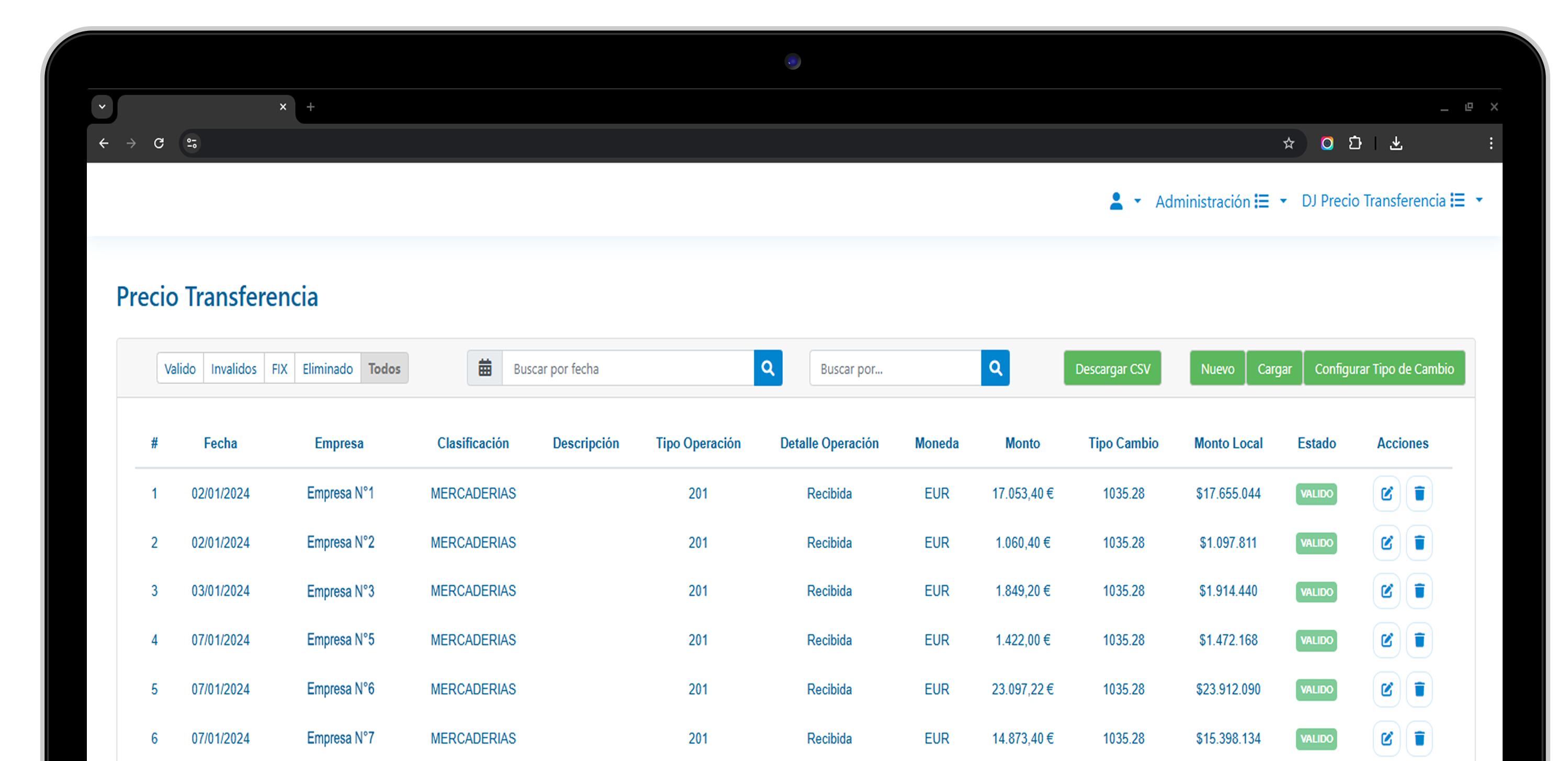
Task: Expand the user profile dropdown
Action: click(1124, 202)
